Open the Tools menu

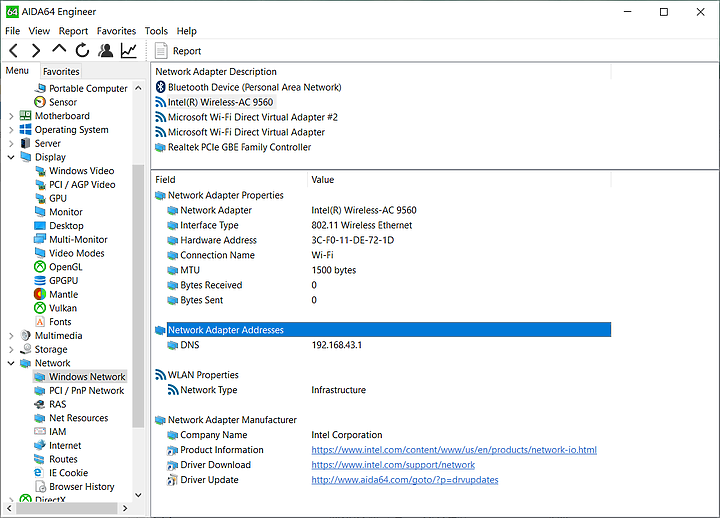(x=156, y=31)
